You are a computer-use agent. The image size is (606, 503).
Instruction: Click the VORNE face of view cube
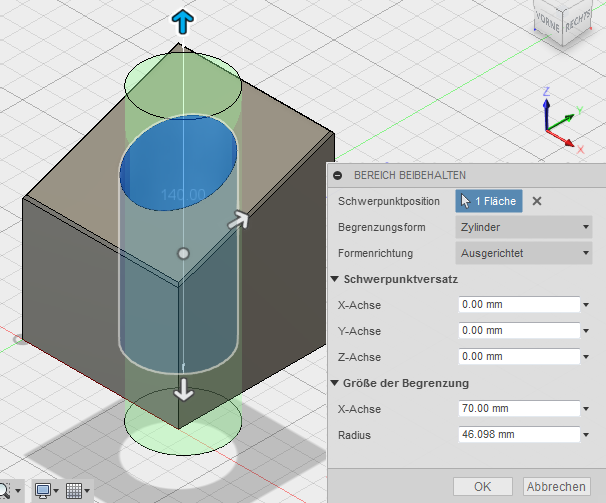547,21
